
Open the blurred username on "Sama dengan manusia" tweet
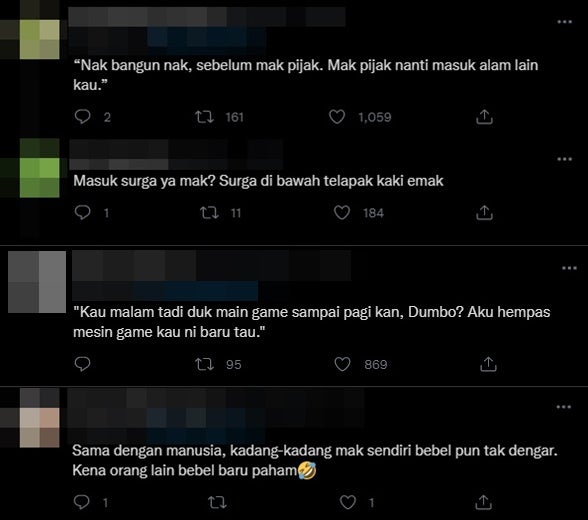click(x=215, y=398)
